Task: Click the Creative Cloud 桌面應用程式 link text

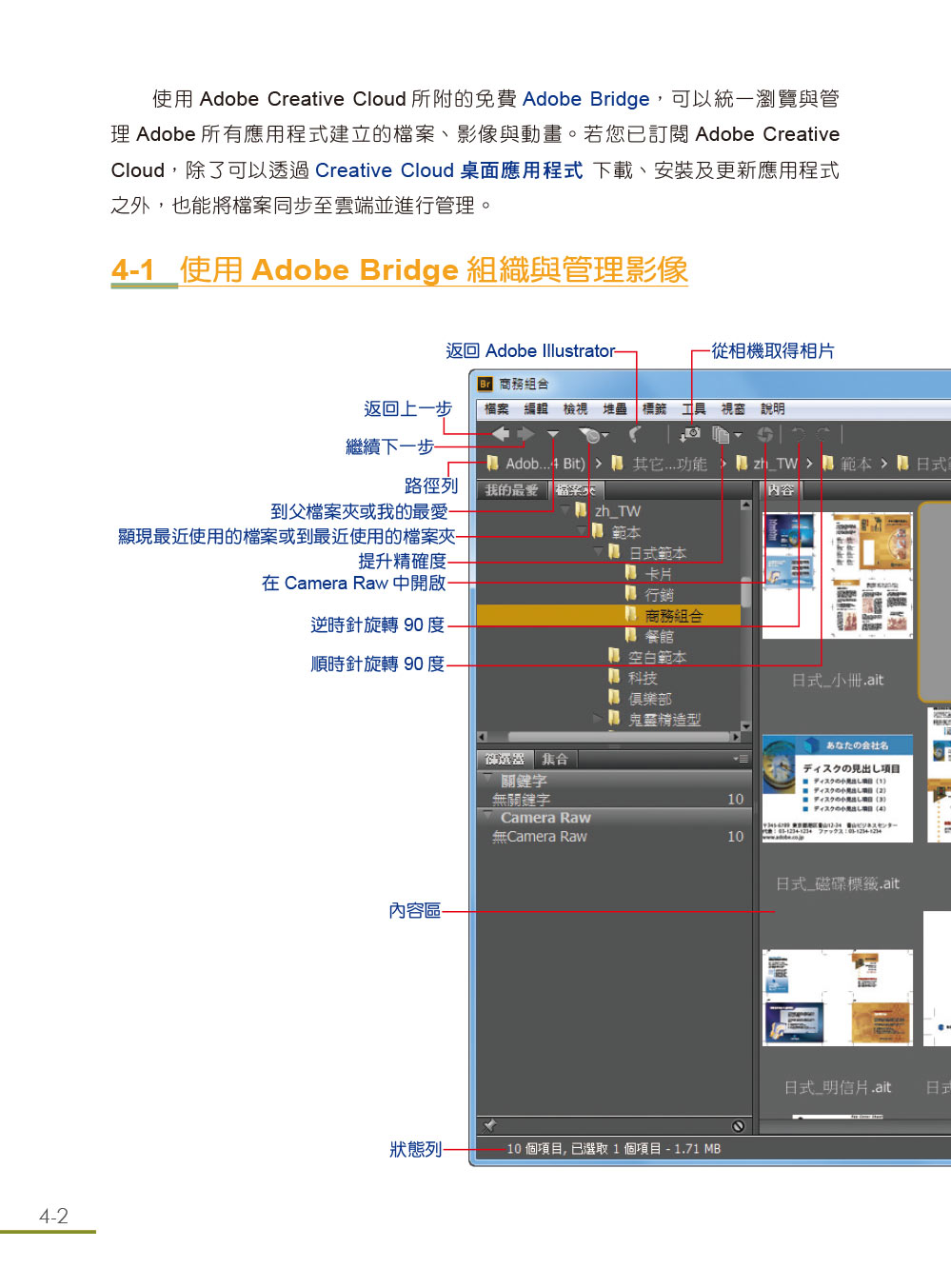Action: [448, 170]
